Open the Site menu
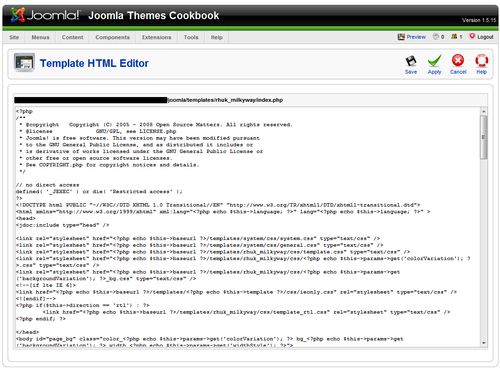 click(x=14, y=37)
